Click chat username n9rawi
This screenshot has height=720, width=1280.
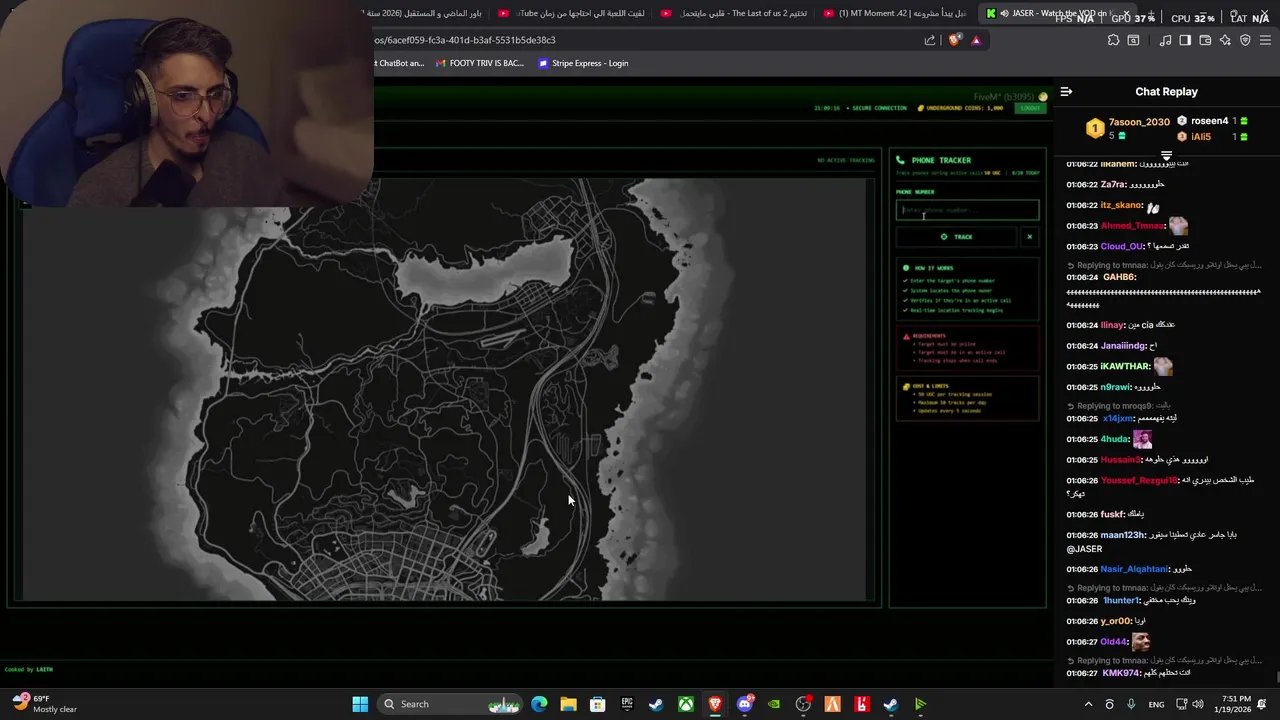click(x=1115, y=387)
